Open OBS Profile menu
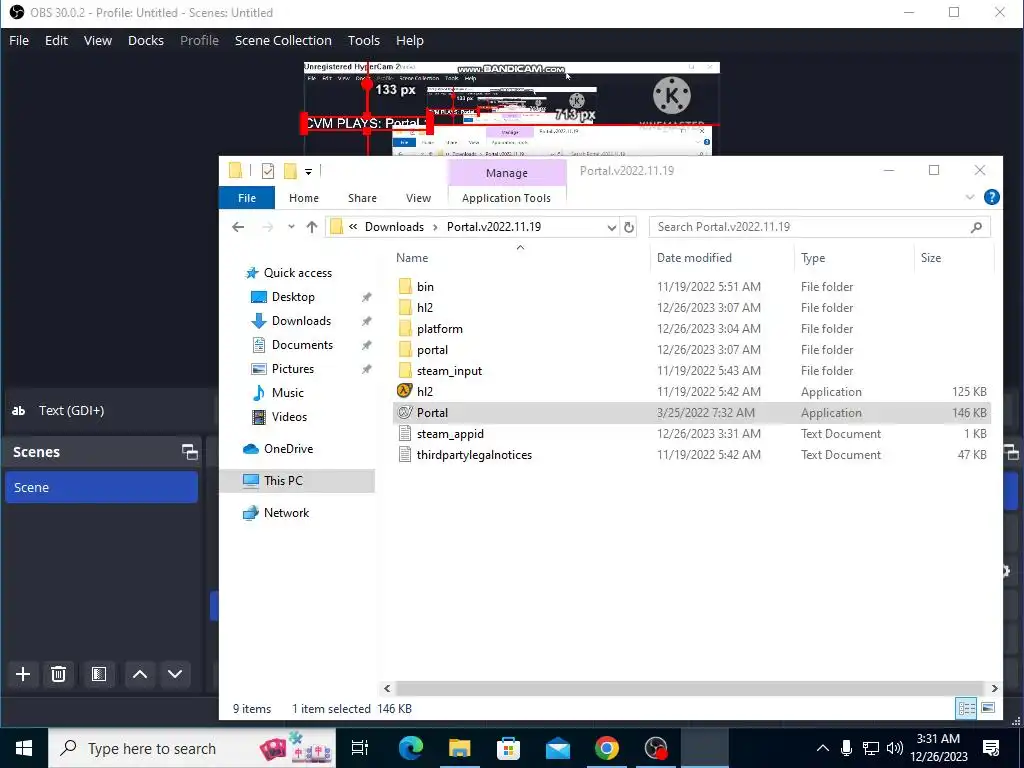 pyautogui.click(x=199, y=40)
